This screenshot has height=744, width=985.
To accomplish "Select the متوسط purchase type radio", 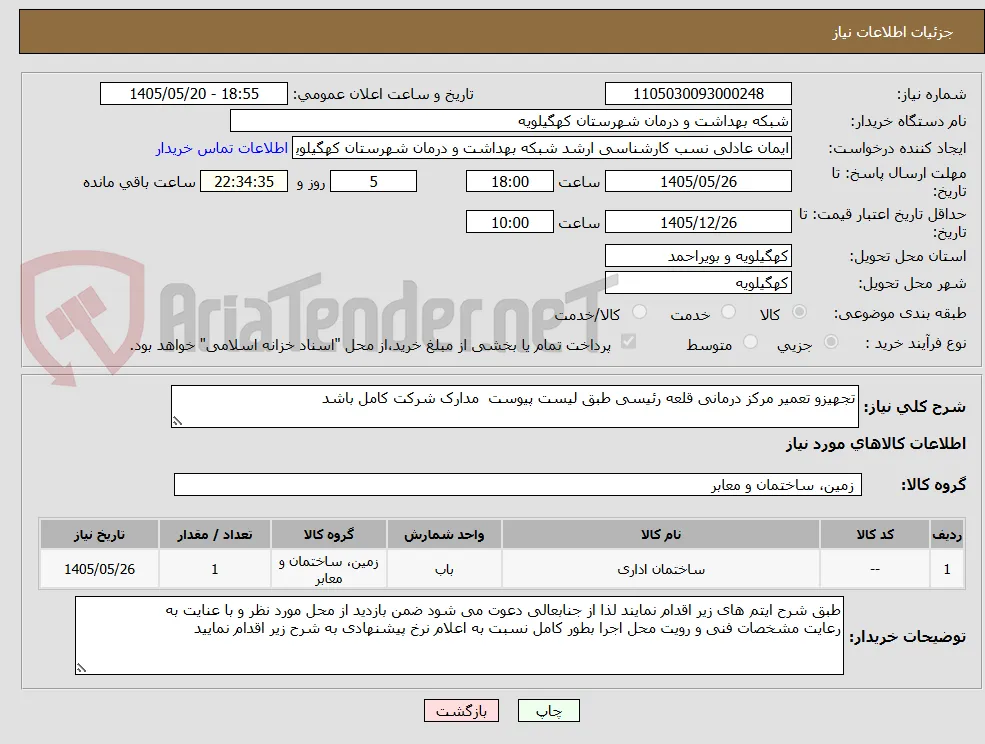I will click(x=750, y=342).
